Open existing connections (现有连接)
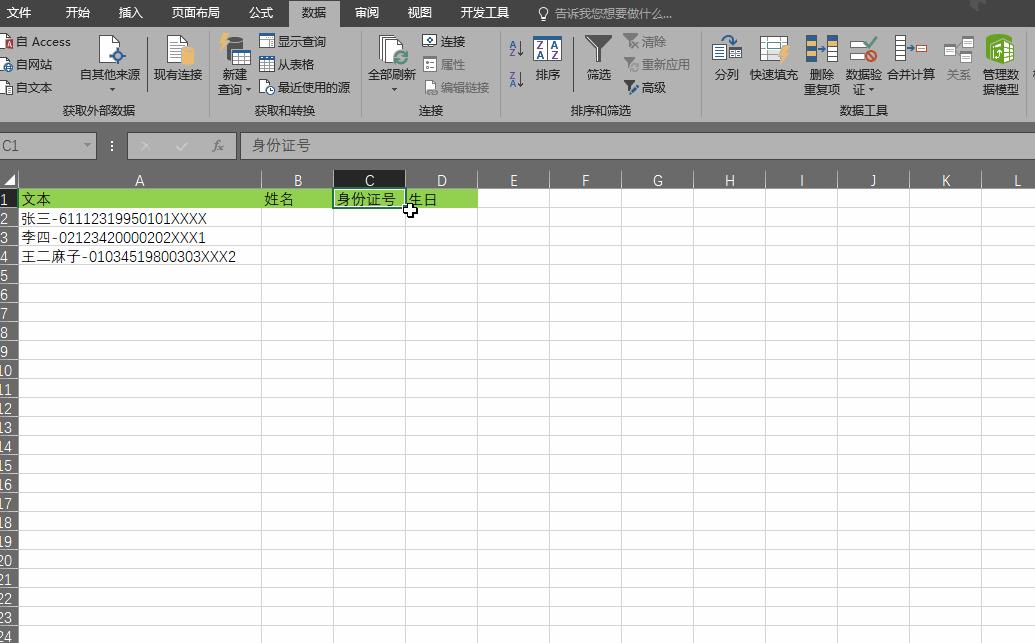 [x=178, y=59]
